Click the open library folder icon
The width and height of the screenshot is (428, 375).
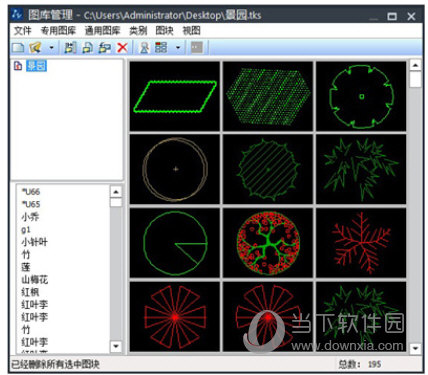(x=35, y=48)
